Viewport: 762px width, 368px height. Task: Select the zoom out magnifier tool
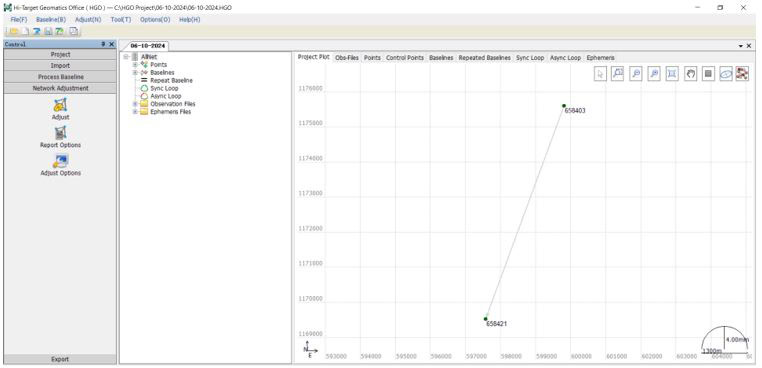(636, 73)
